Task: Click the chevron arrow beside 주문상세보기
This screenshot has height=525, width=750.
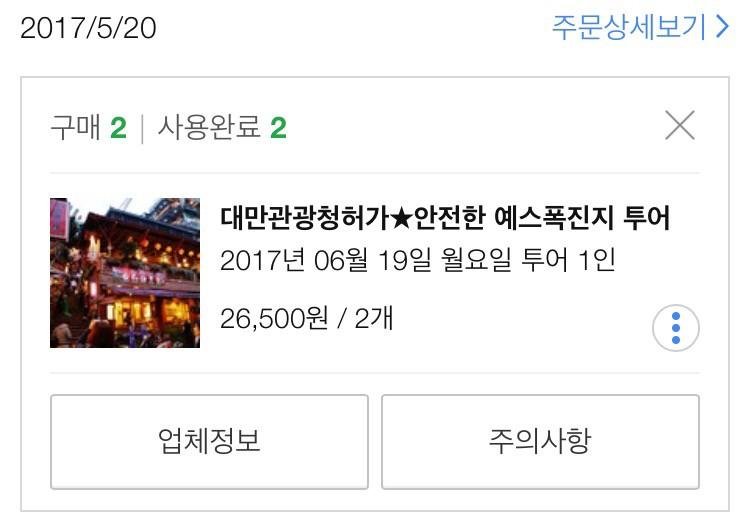Action: pos(722,27)
